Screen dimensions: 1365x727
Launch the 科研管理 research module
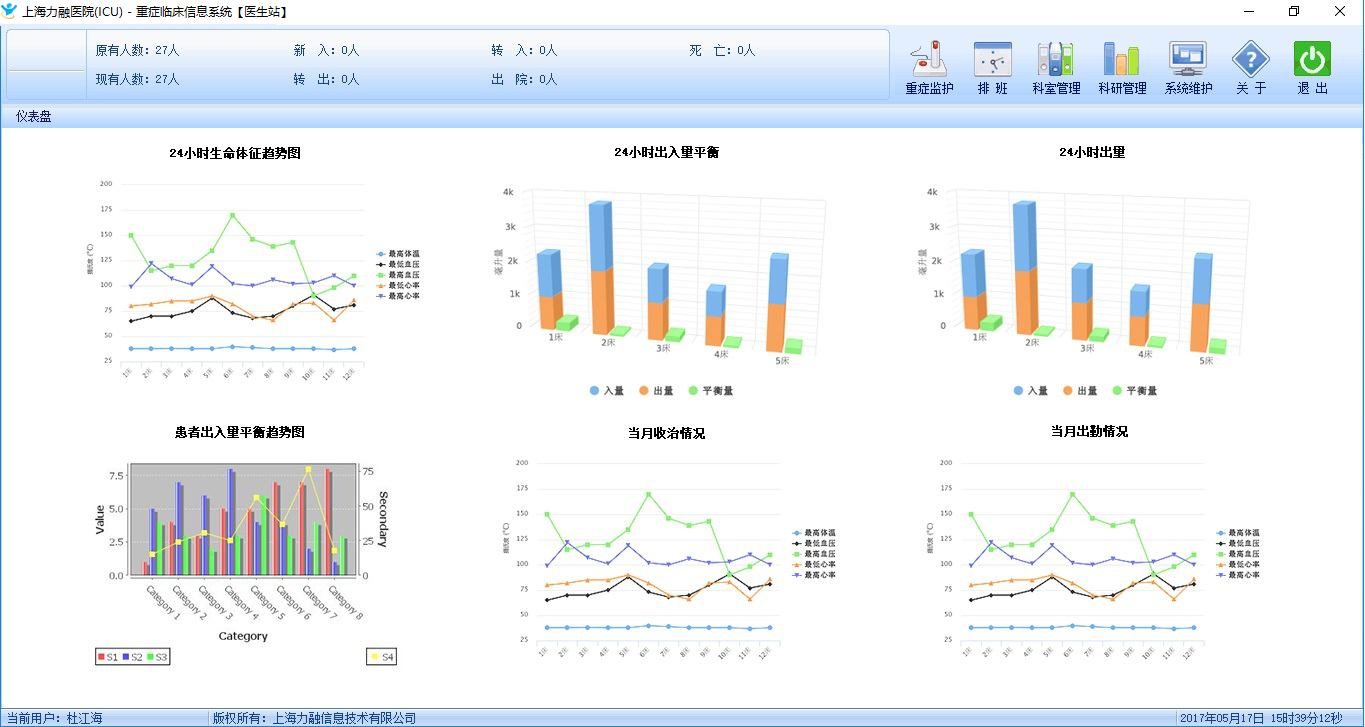(x=1122, y=68)
